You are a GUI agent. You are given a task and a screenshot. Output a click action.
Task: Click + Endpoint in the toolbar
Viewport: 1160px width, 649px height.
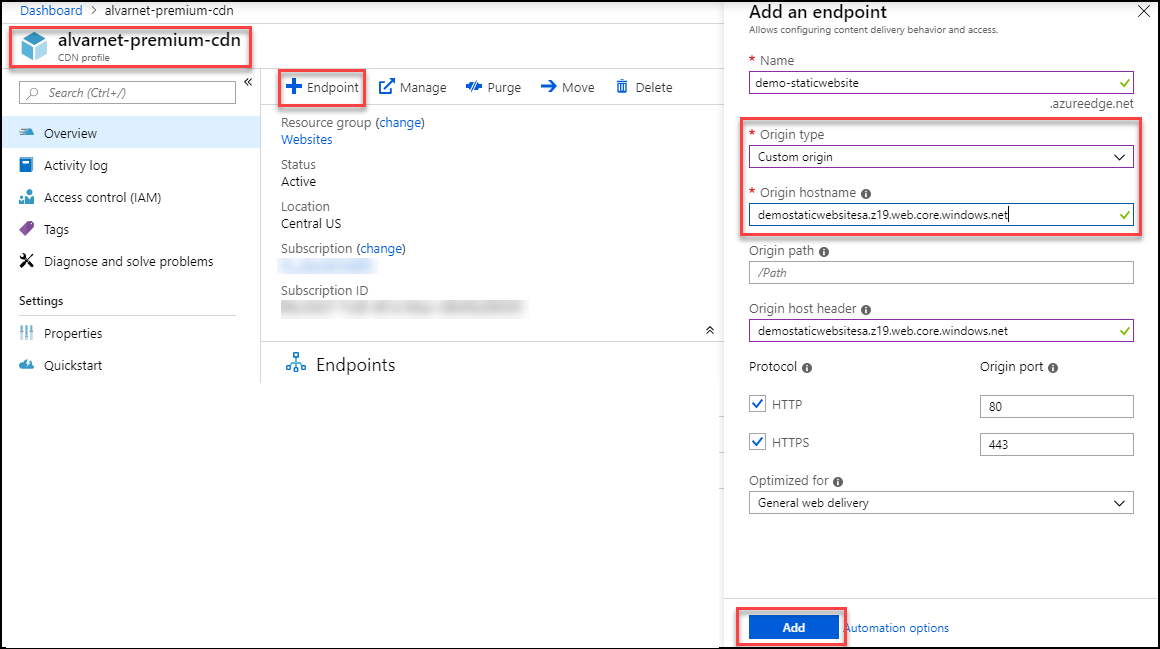[x=323, y=87]
